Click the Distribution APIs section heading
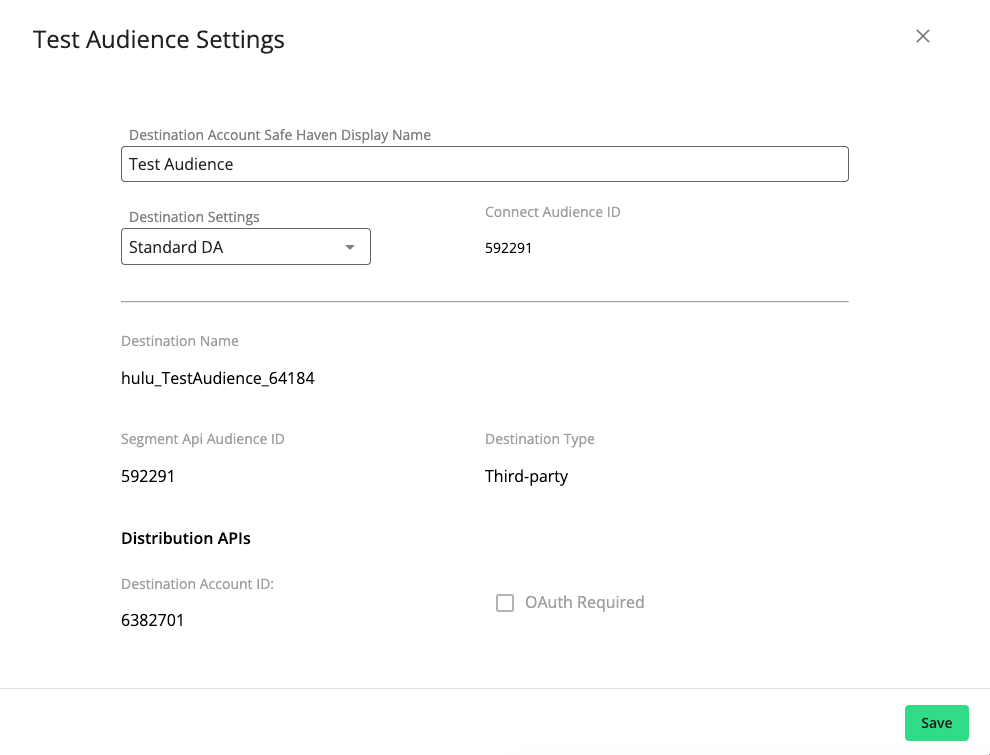 pos(185,538)
